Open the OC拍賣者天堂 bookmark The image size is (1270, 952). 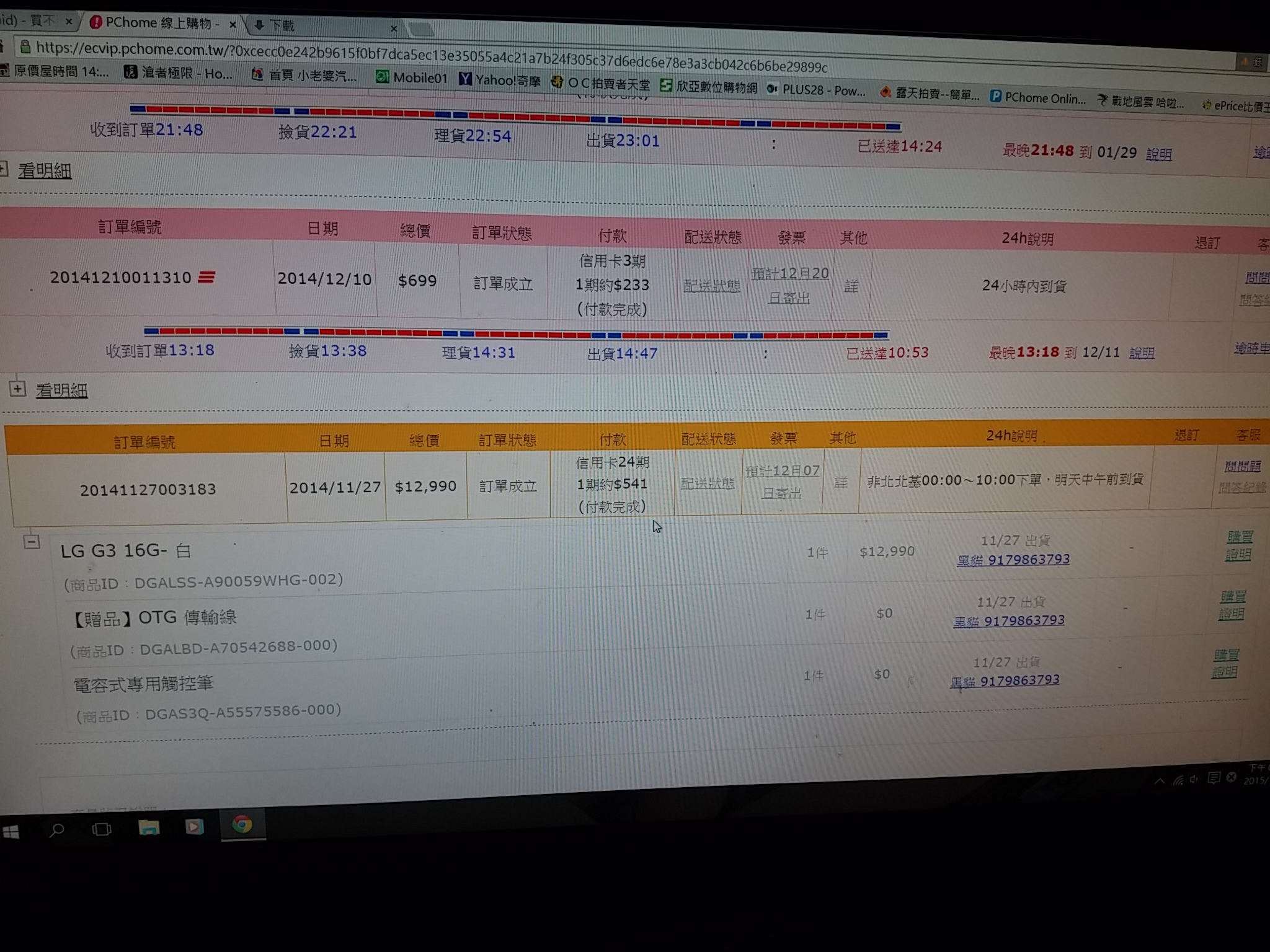[x=601, y=83]
